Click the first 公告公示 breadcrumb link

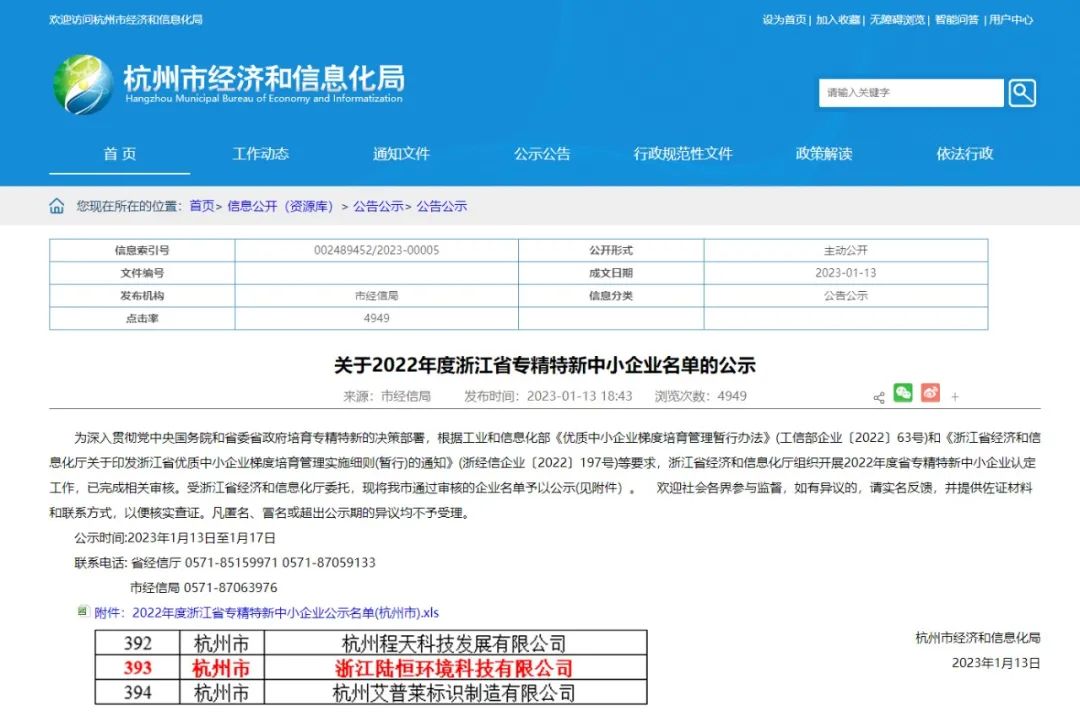(x=378, y=206)
